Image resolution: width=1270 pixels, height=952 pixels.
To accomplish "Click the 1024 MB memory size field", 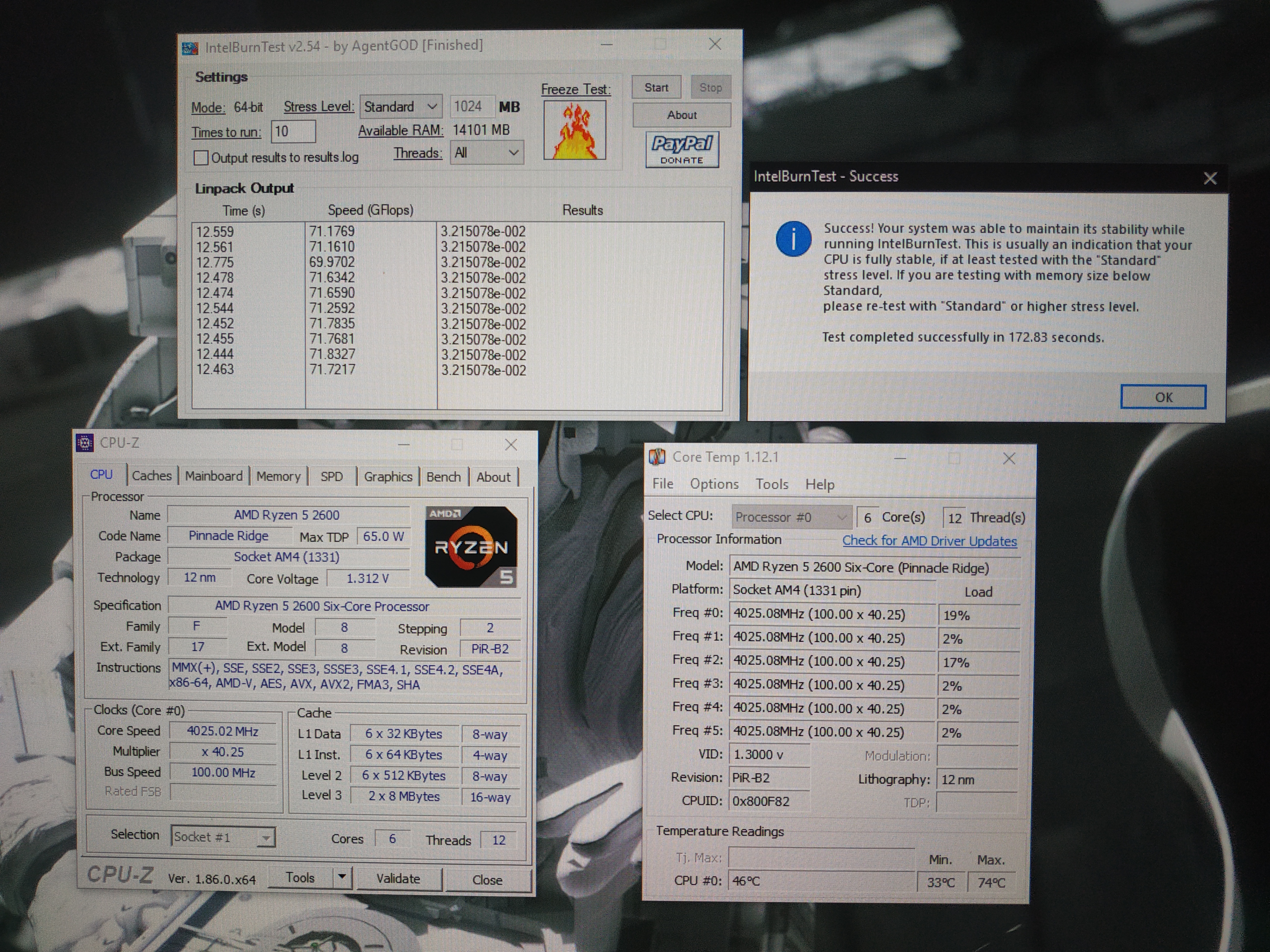I will [472, 106].
